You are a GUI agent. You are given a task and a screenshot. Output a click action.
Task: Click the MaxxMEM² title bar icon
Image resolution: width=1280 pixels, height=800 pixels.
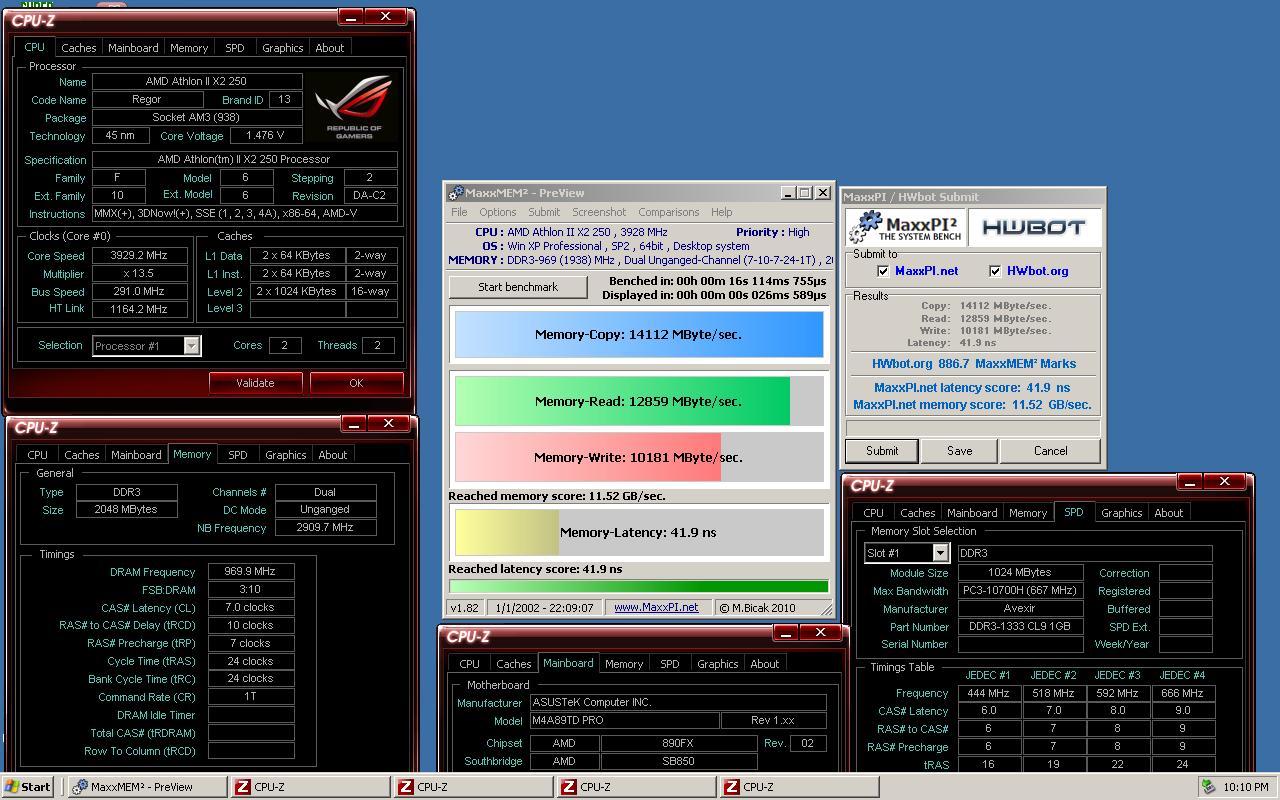(456, 193)
